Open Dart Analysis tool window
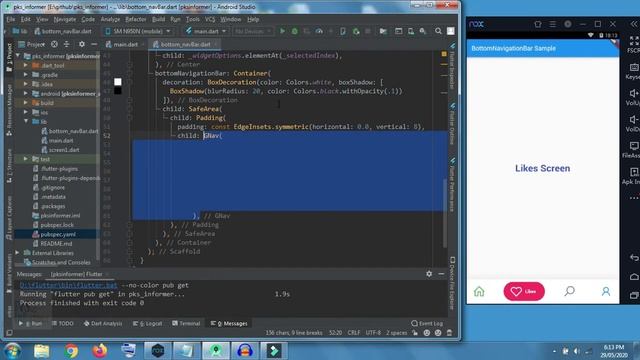This screenshot has width=640, height=360. 103,323
